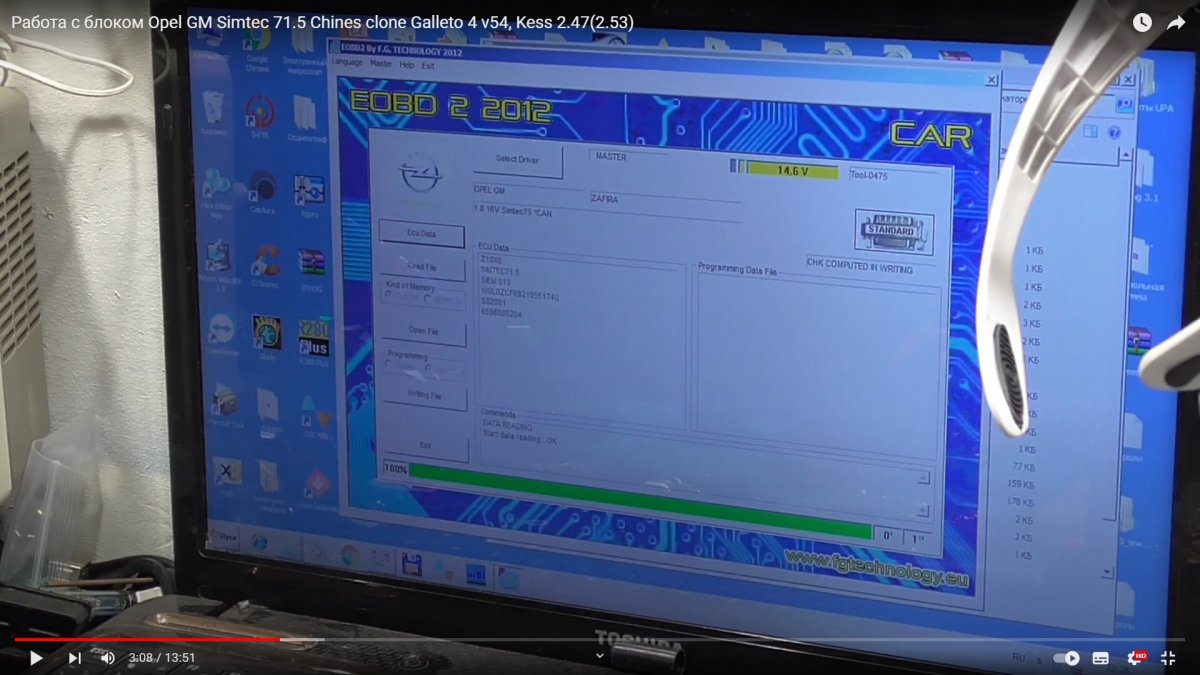
Task: Click the Open File button
Action: [424, 331]
